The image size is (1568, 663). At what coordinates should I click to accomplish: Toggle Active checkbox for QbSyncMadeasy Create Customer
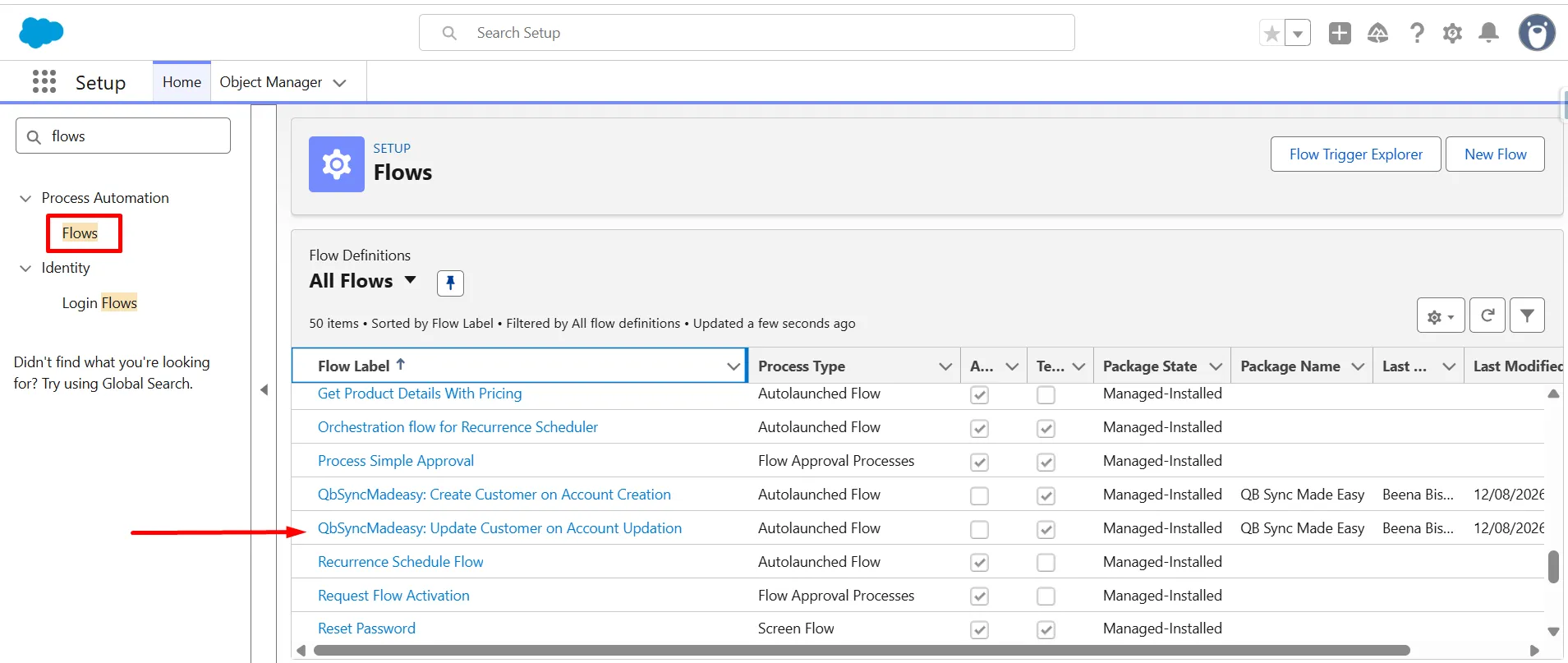979,495
